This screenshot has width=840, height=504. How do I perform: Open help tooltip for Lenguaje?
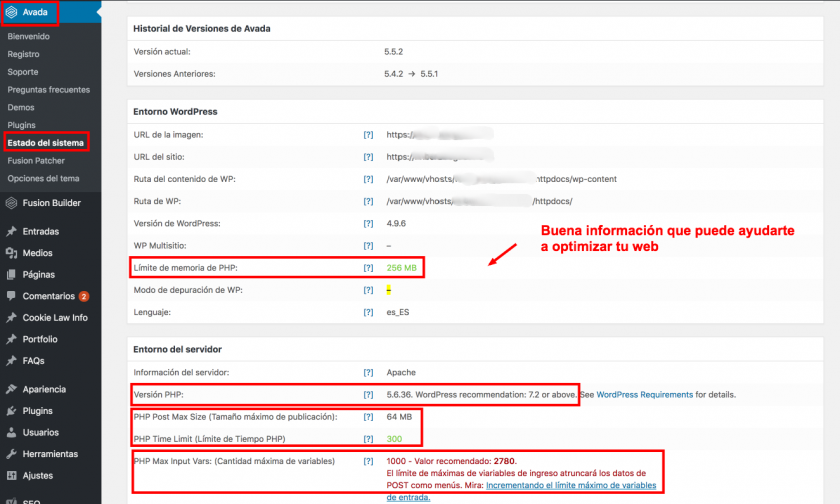(x=368, y=312)
